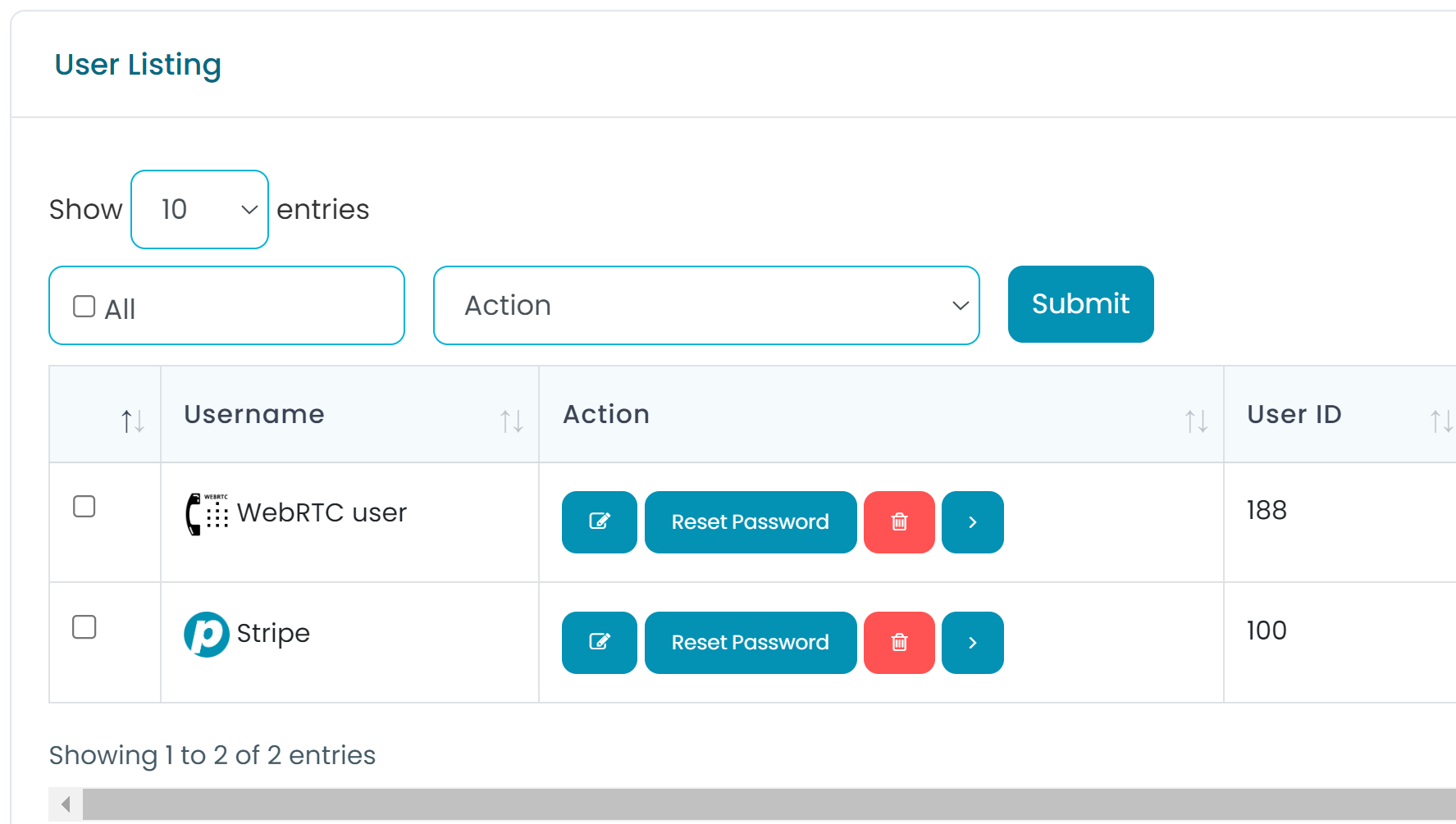
Task: Reset Password for Stripe user
Action: (751, 643)
